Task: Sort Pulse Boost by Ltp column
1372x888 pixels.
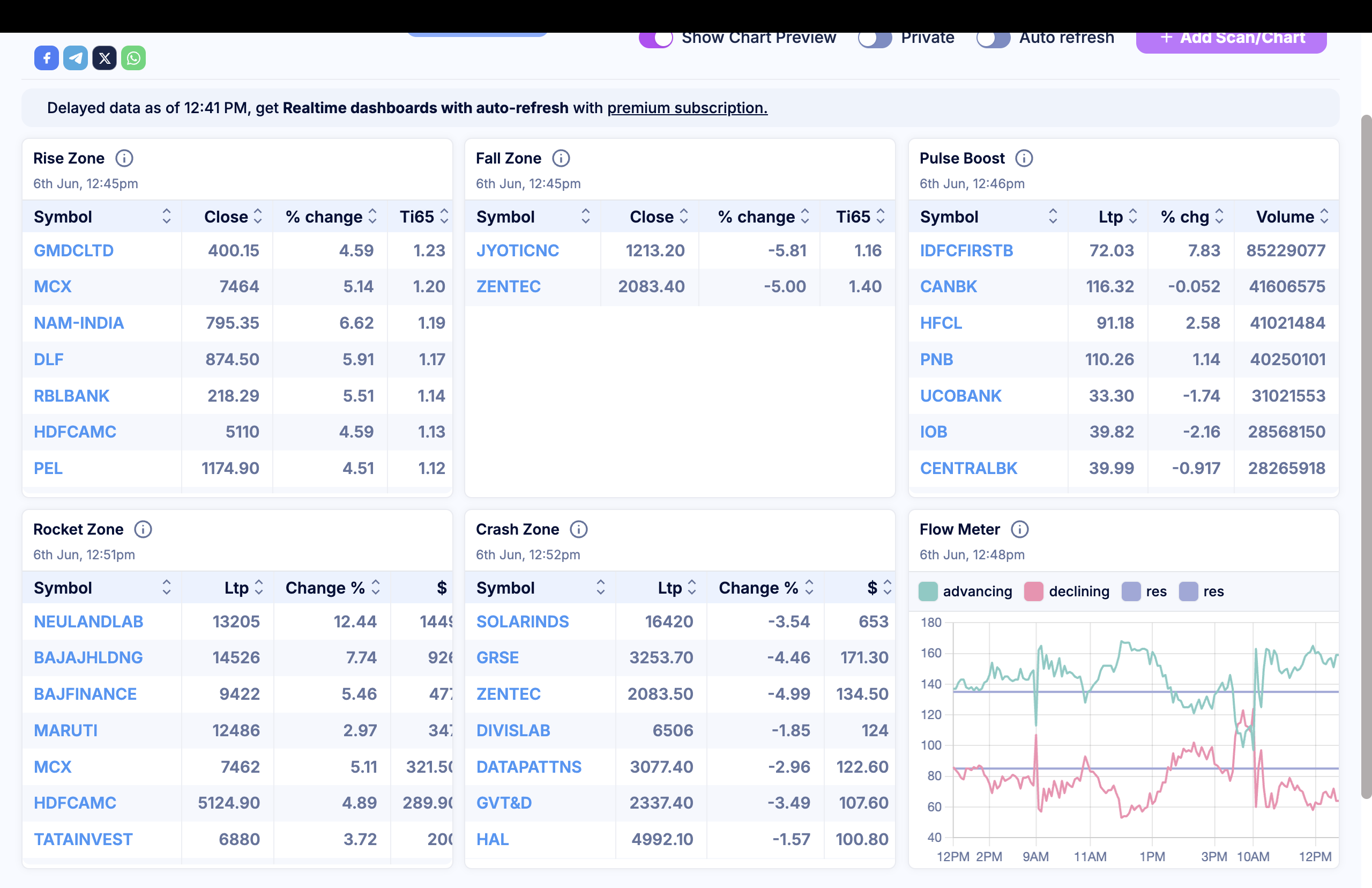Action: click(x=1133, y=216)
